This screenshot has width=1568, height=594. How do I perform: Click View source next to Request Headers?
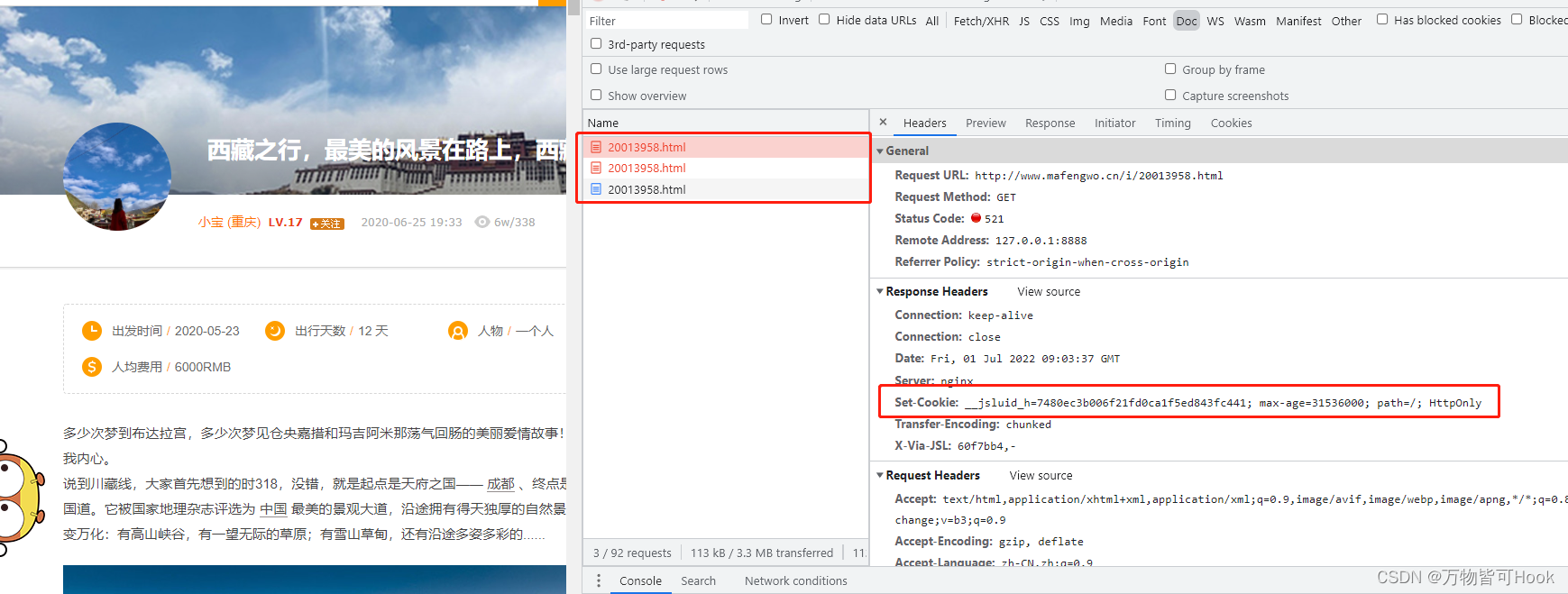(1041, 475)
